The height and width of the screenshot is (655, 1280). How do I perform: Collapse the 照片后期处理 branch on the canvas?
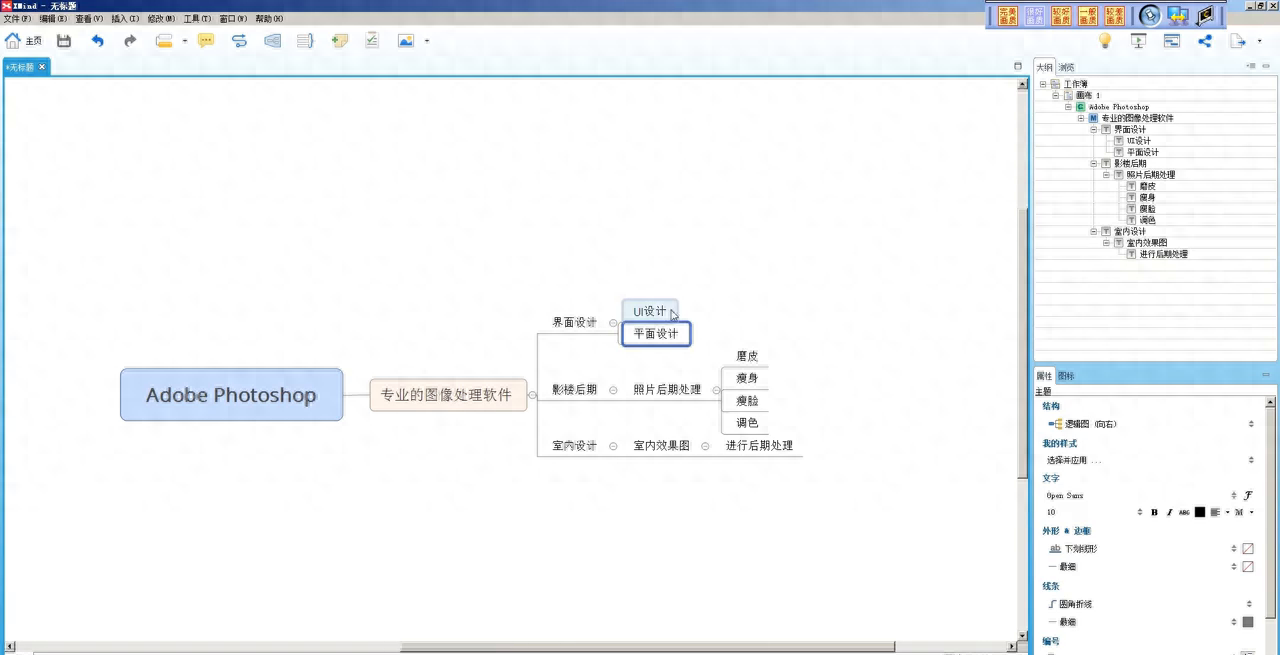pyautogui.click(x=716, y=390)
